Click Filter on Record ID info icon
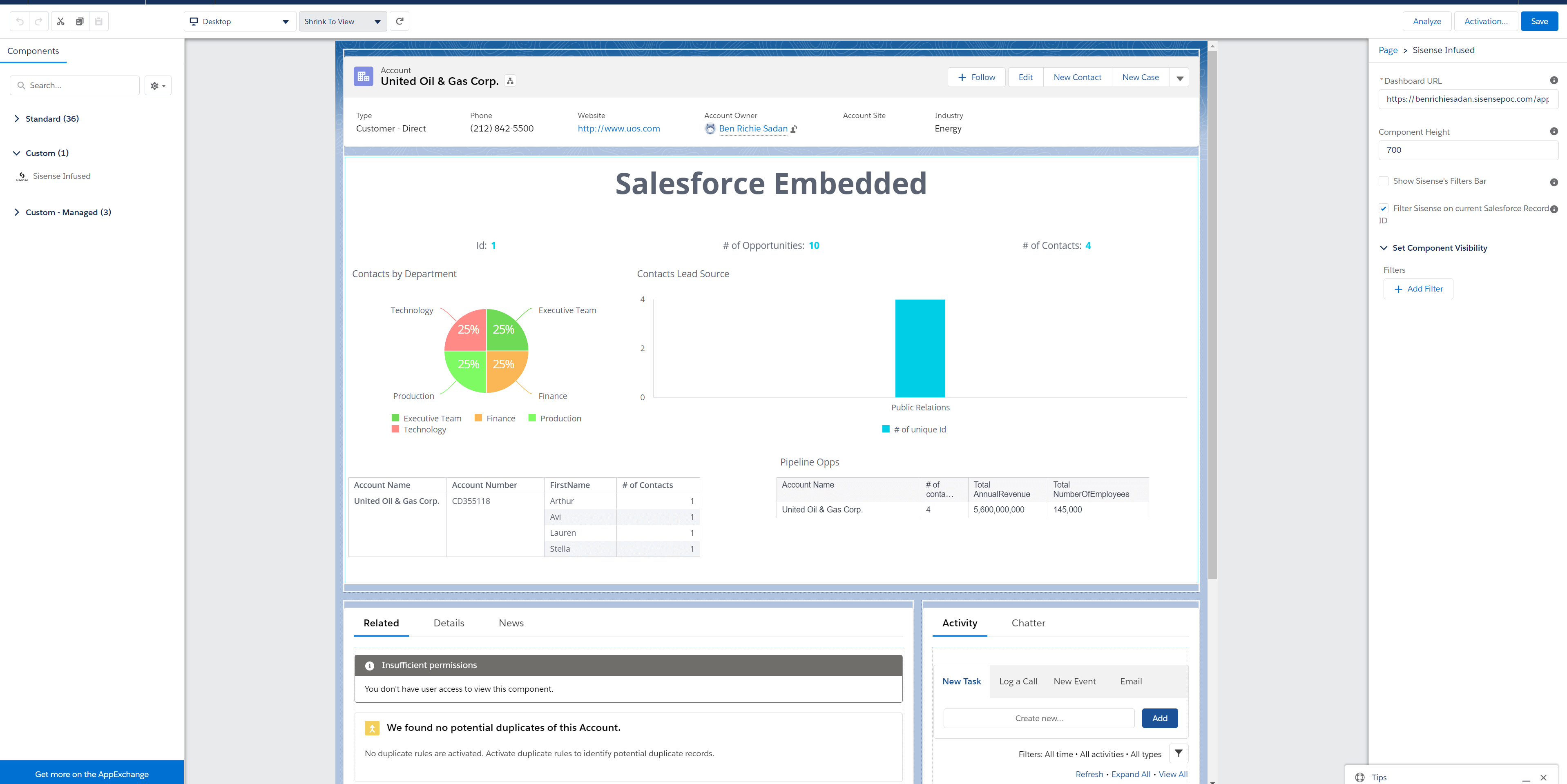The height and width of the screenshot is (784, 1567). [x=1554, y=209]
